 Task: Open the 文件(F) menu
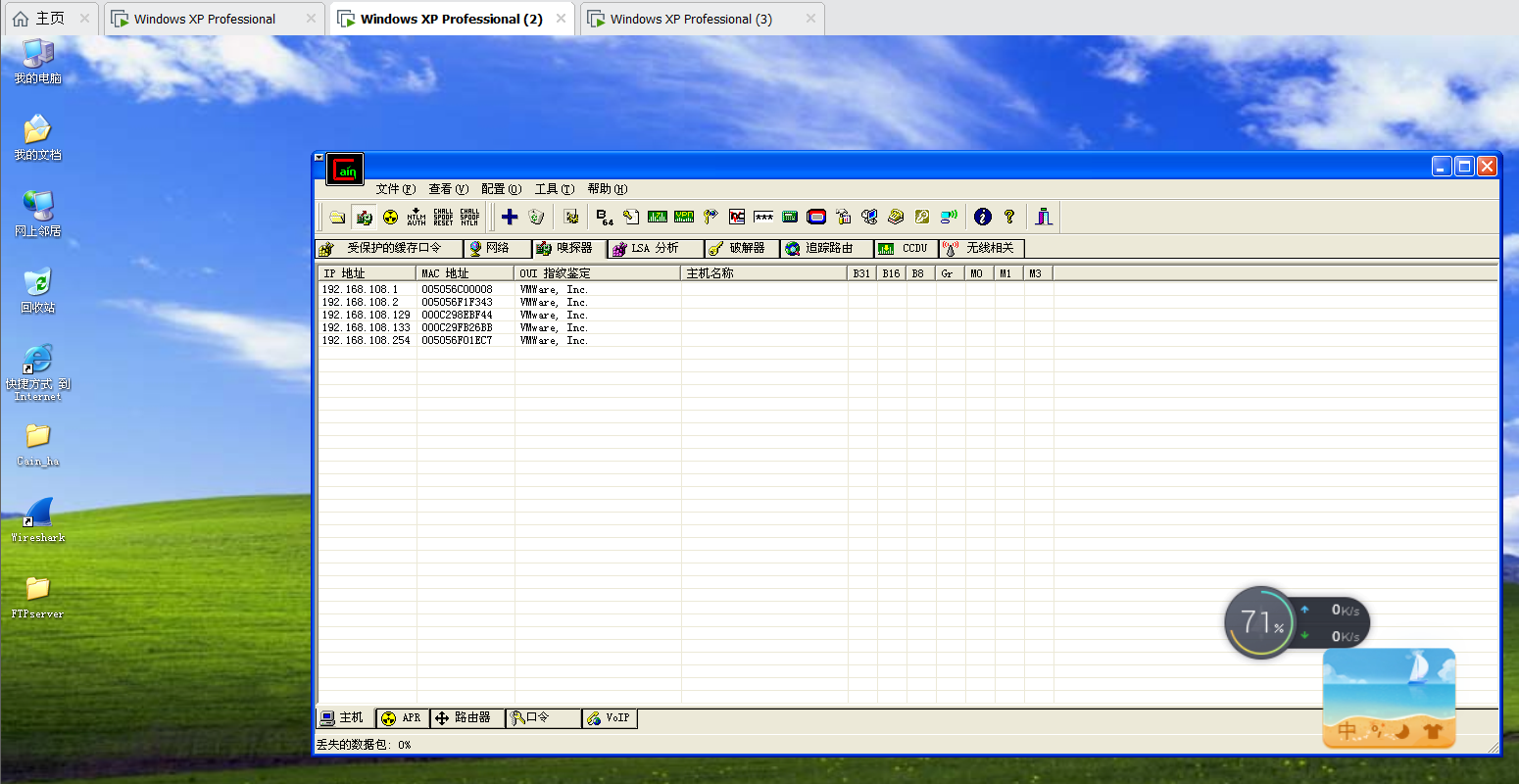coord(395,189)
